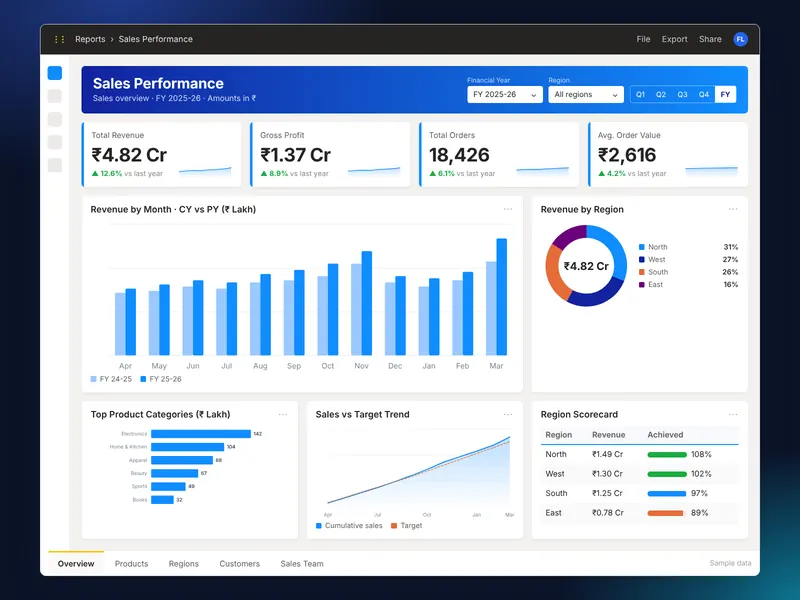This screenshot has height=600, width=800.
Task: Click the yellow dotted app grid icon
Action: 59,39
